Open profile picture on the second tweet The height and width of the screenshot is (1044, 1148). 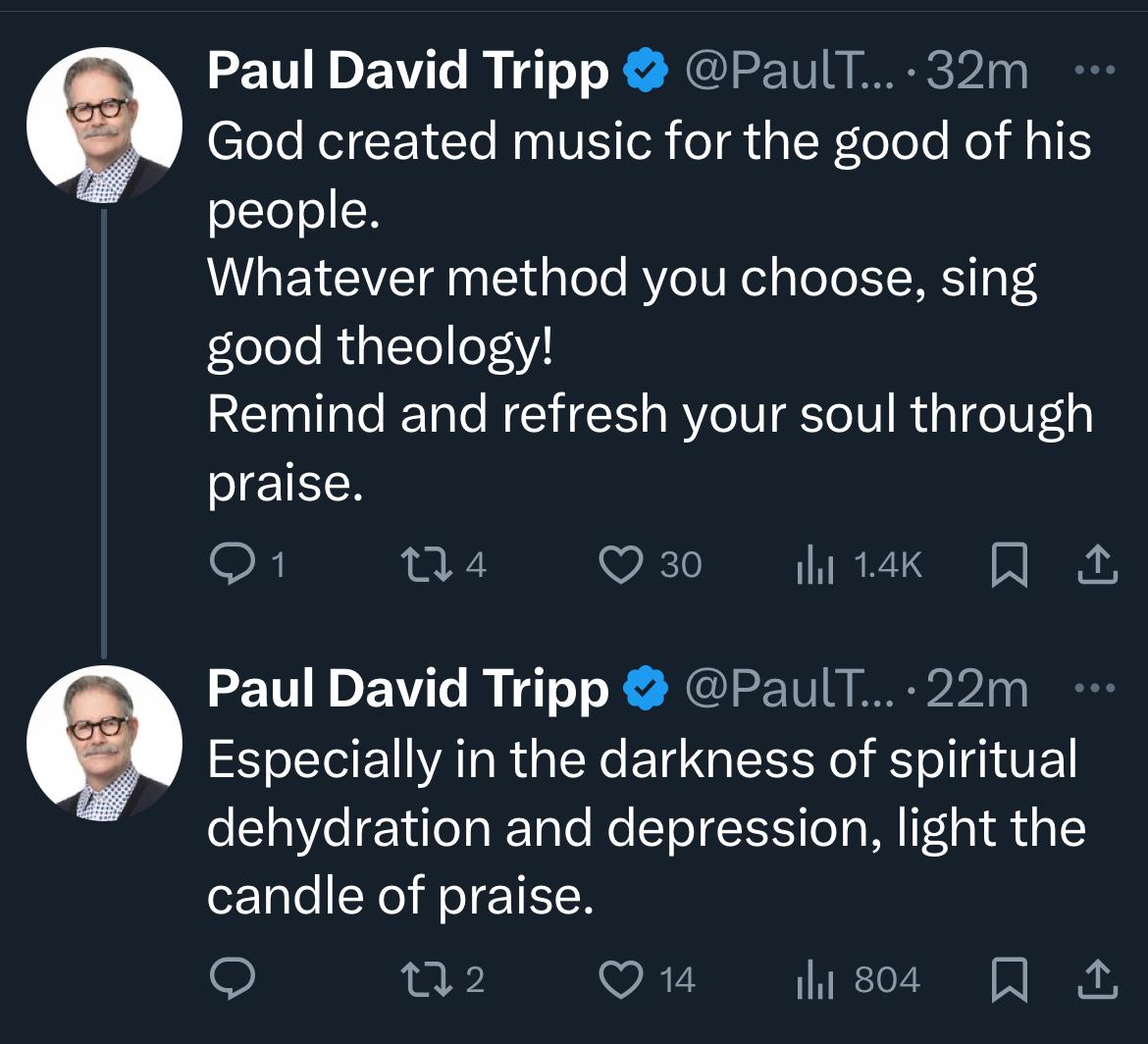click(104, 744)
